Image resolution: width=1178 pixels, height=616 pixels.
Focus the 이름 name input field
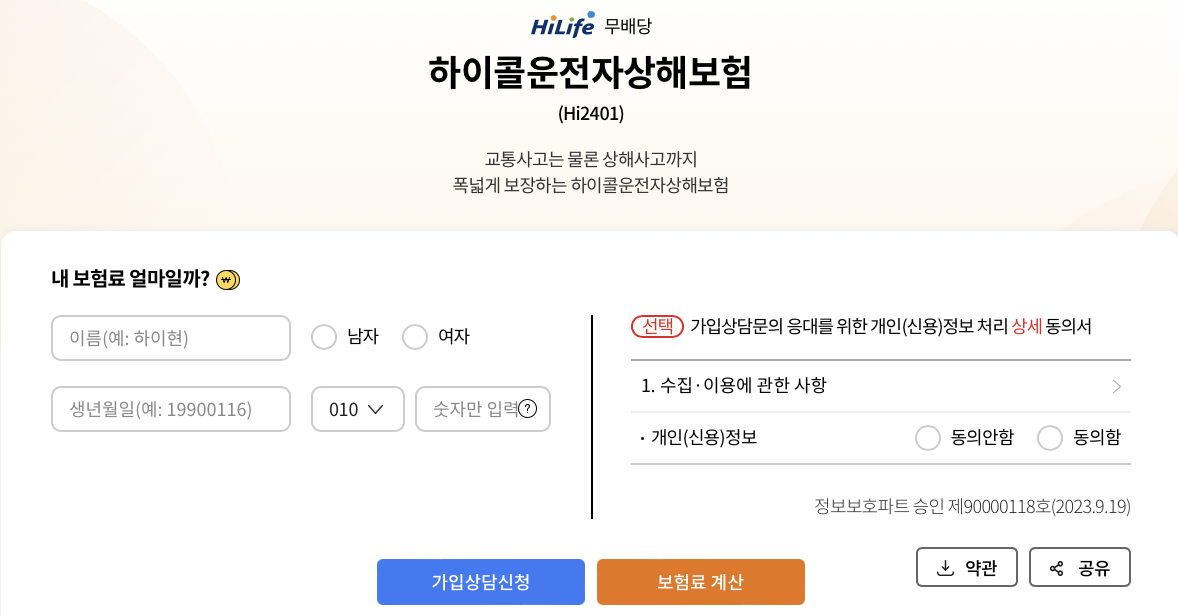coord(171,338)
